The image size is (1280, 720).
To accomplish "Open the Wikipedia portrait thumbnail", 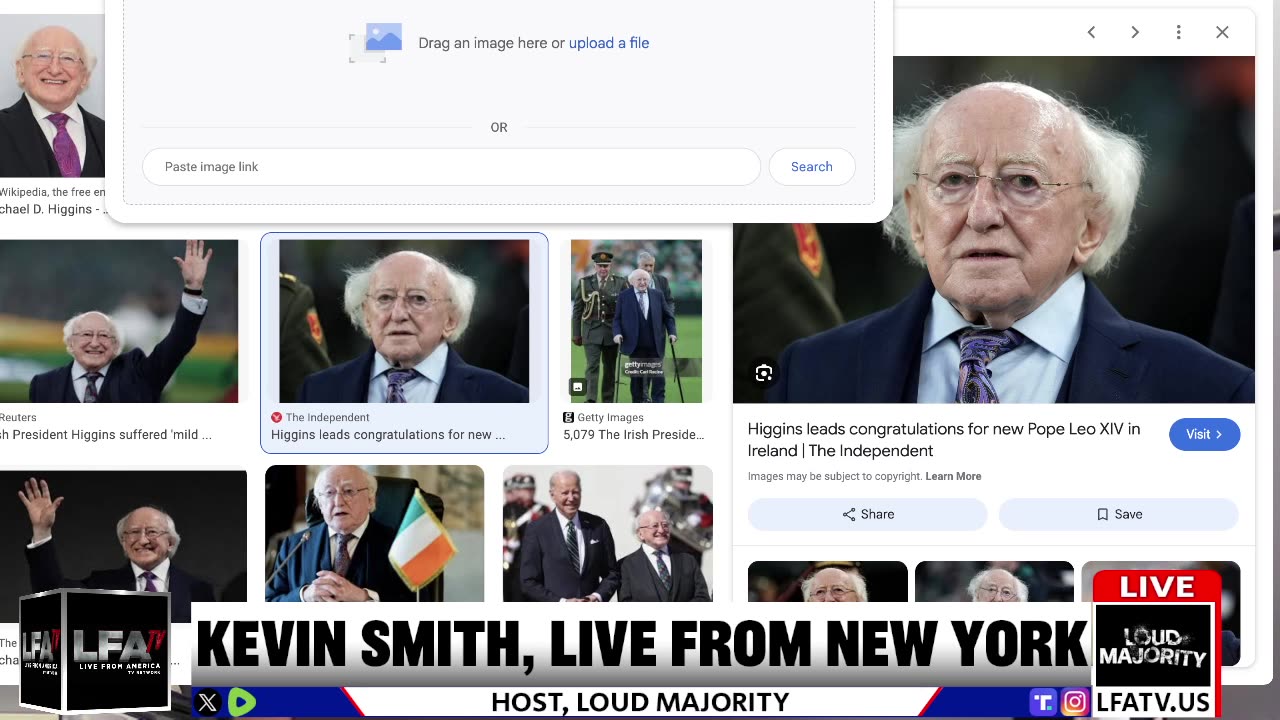I will click(x=52, y=96).
